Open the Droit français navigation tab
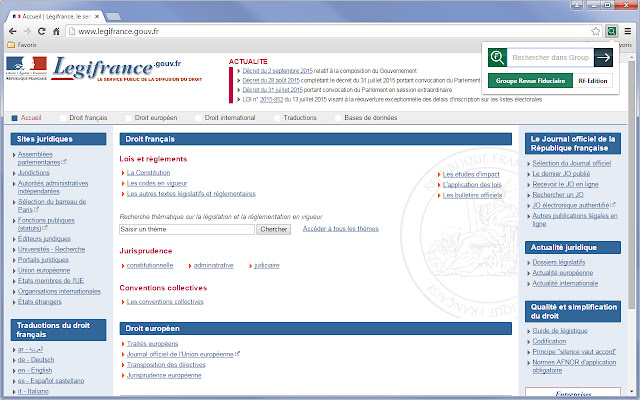Viewport: 640px width, 400px height. [88, 118]
